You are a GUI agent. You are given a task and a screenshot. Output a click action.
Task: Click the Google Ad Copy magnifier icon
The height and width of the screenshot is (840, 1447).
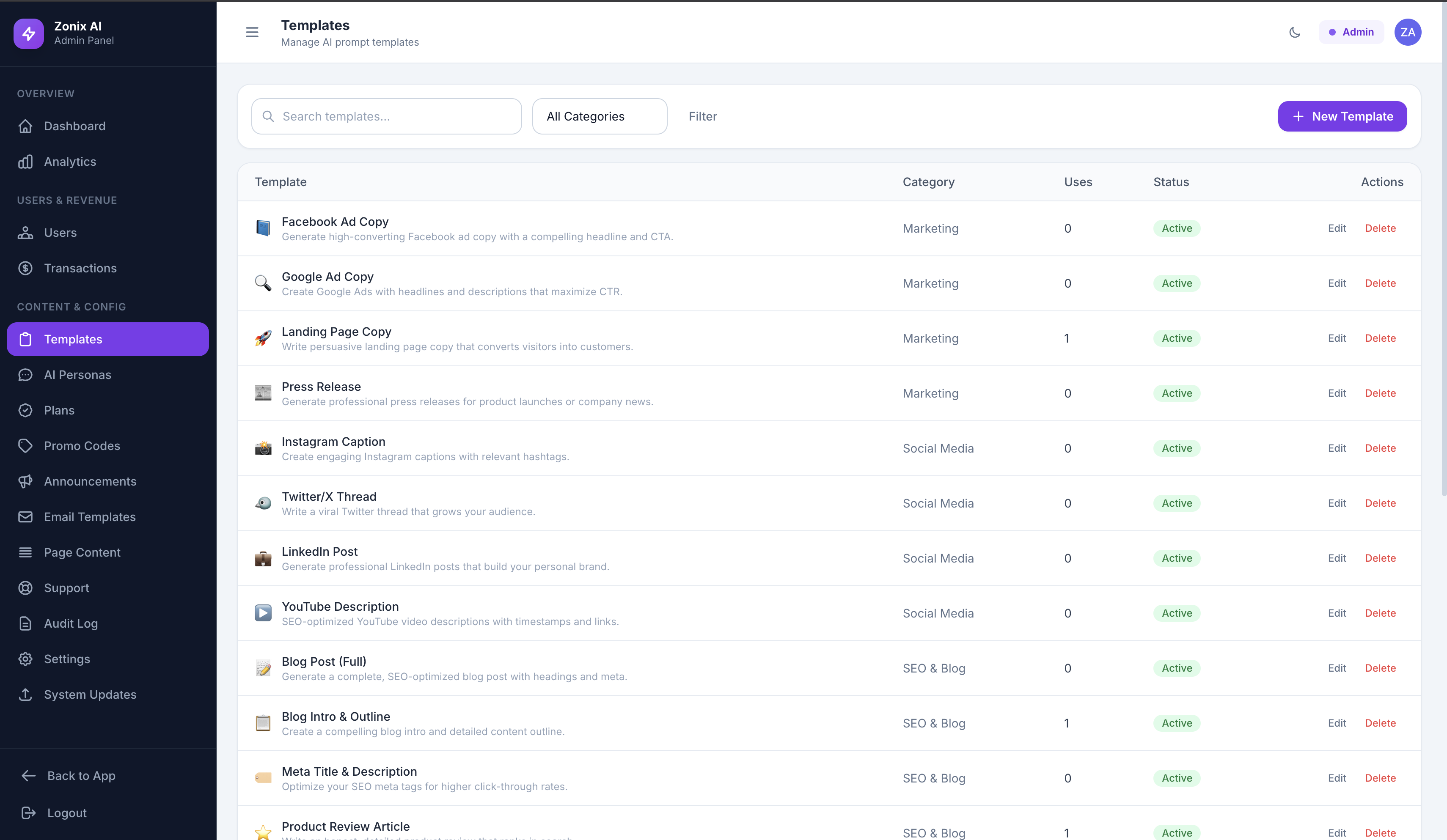(263, 283)
